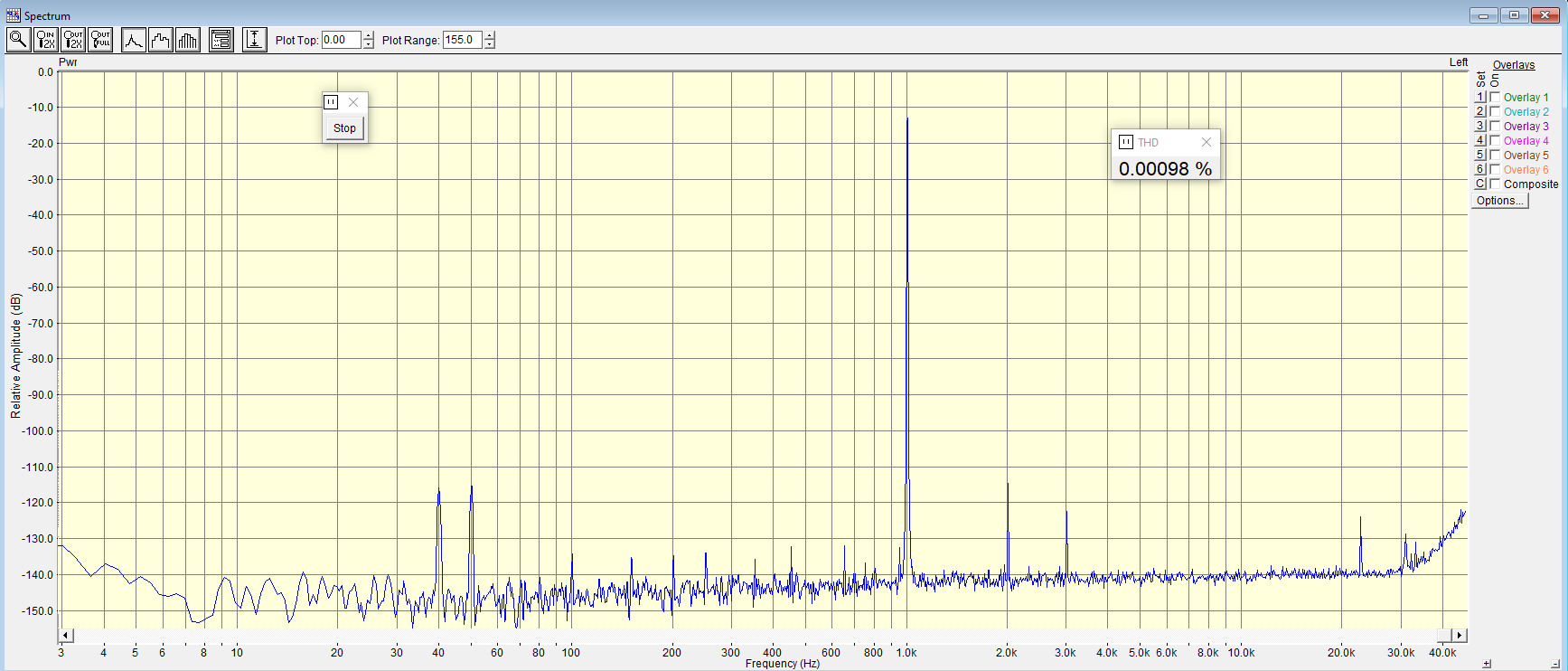This screenshot has height=671, width=1568.
Task: Select the bar graph plot style
Action: (x=188, y=40)
